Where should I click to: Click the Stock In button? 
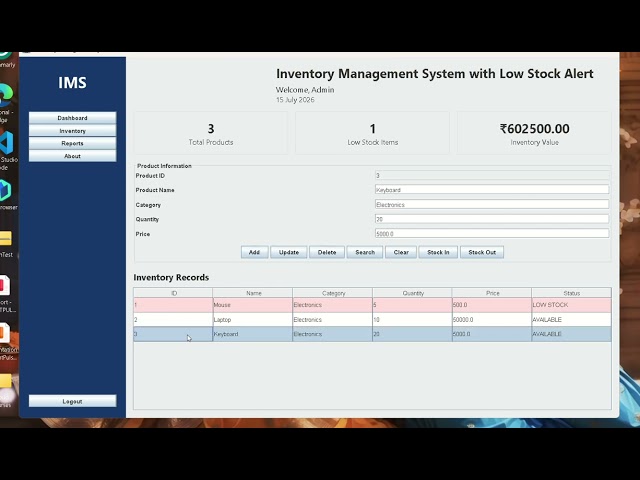pyautogui.click(x=438, y=252)
